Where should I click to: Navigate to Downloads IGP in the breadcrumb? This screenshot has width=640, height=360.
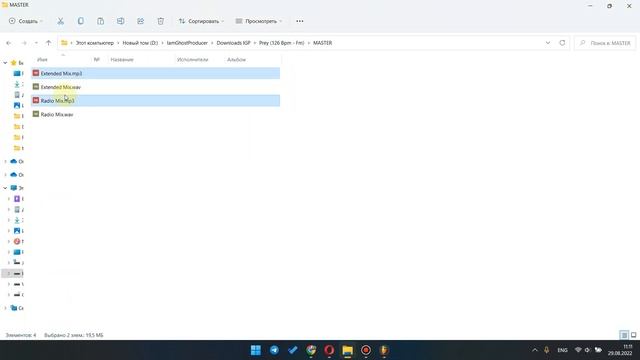(233, 43)
